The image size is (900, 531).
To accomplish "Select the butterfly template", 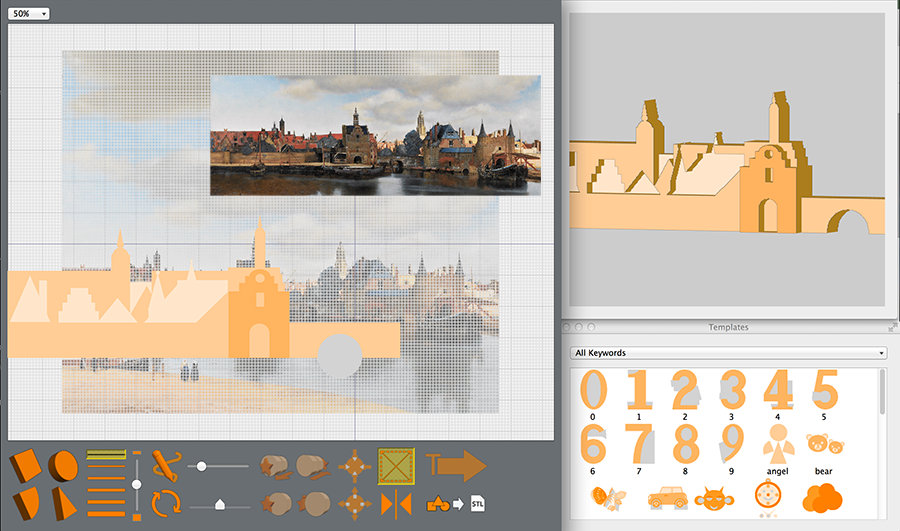I will 607,498.
